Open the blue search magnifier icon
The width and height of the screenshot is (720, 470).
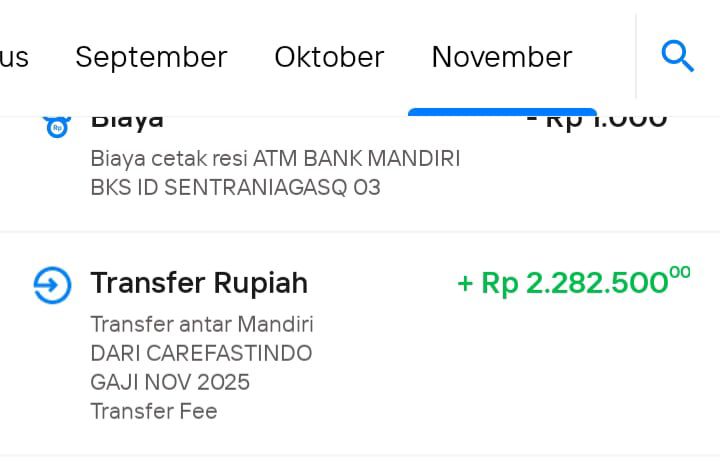point(677,57)
